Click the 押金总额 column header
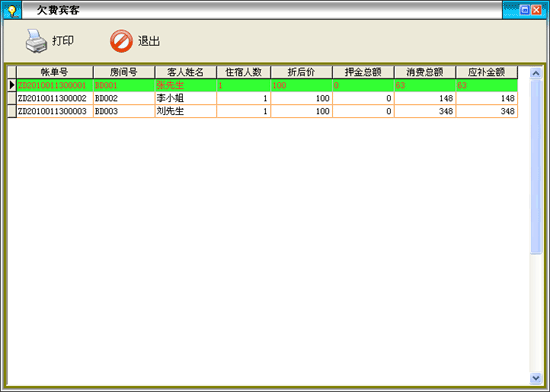This screenshot has height=392, width=550. (363, 72)
